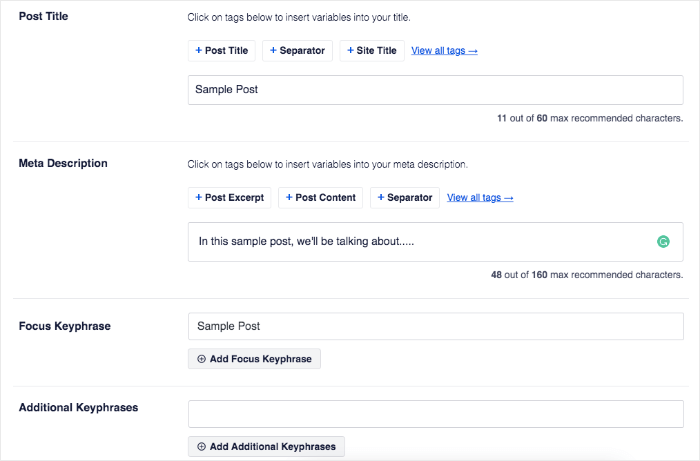
Task: Insert the Separator tag into the post title
Action: [297, 50]
